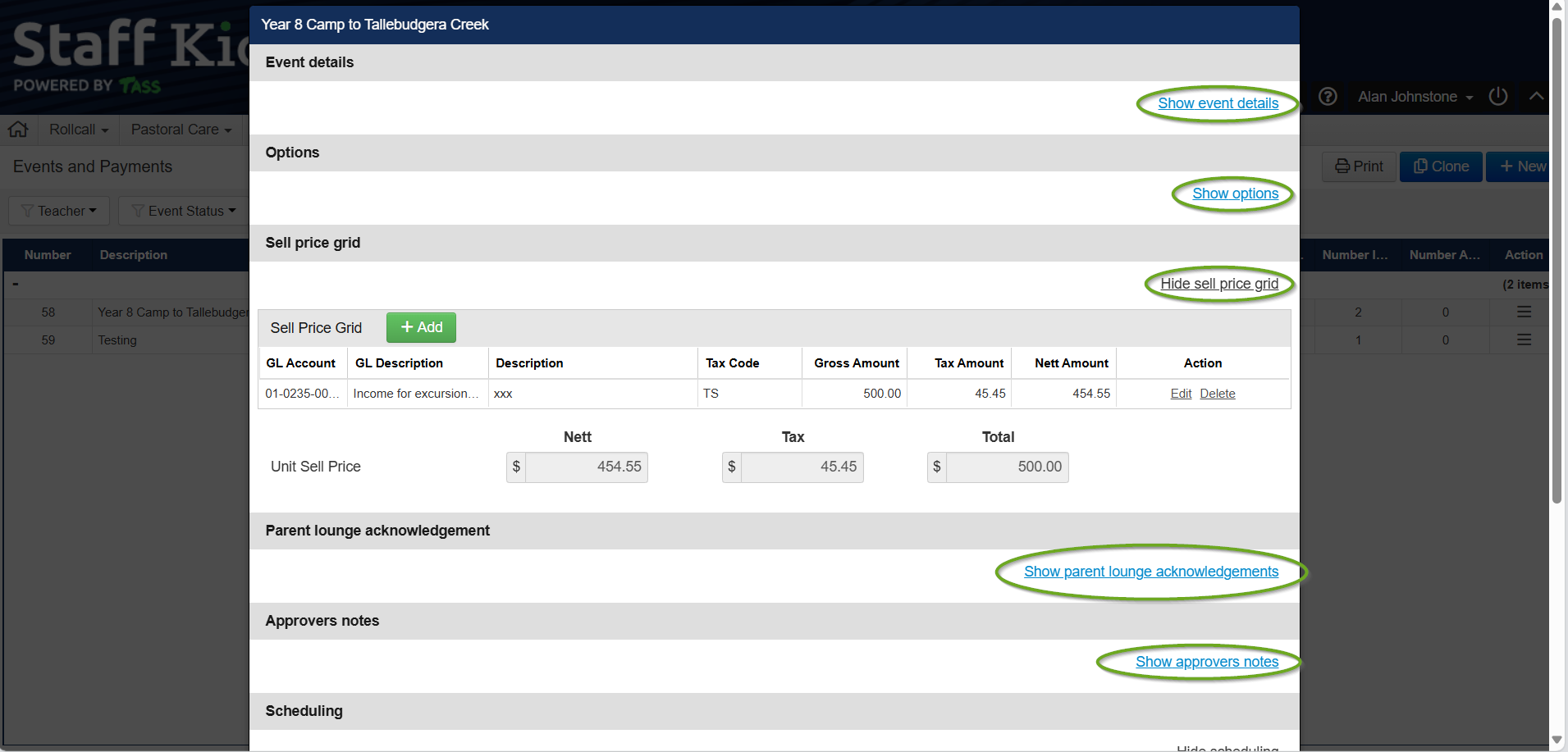This screenshot has width=1568, height=752.
Task: Click the power logout icon
Action: point(1498,97)
